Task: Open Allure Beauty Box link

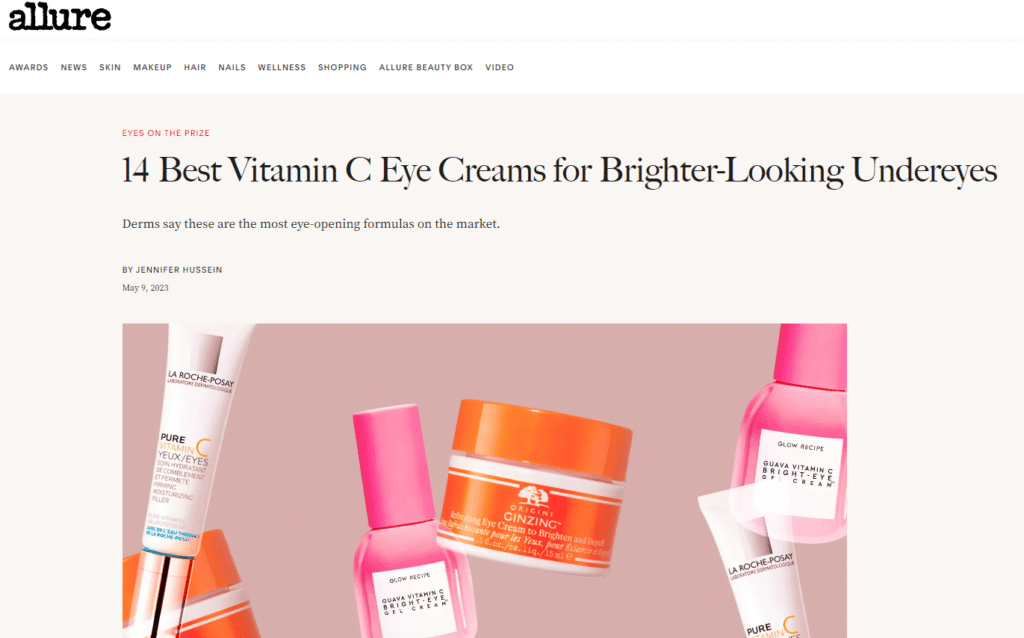Action: click(x=426, y=67)
